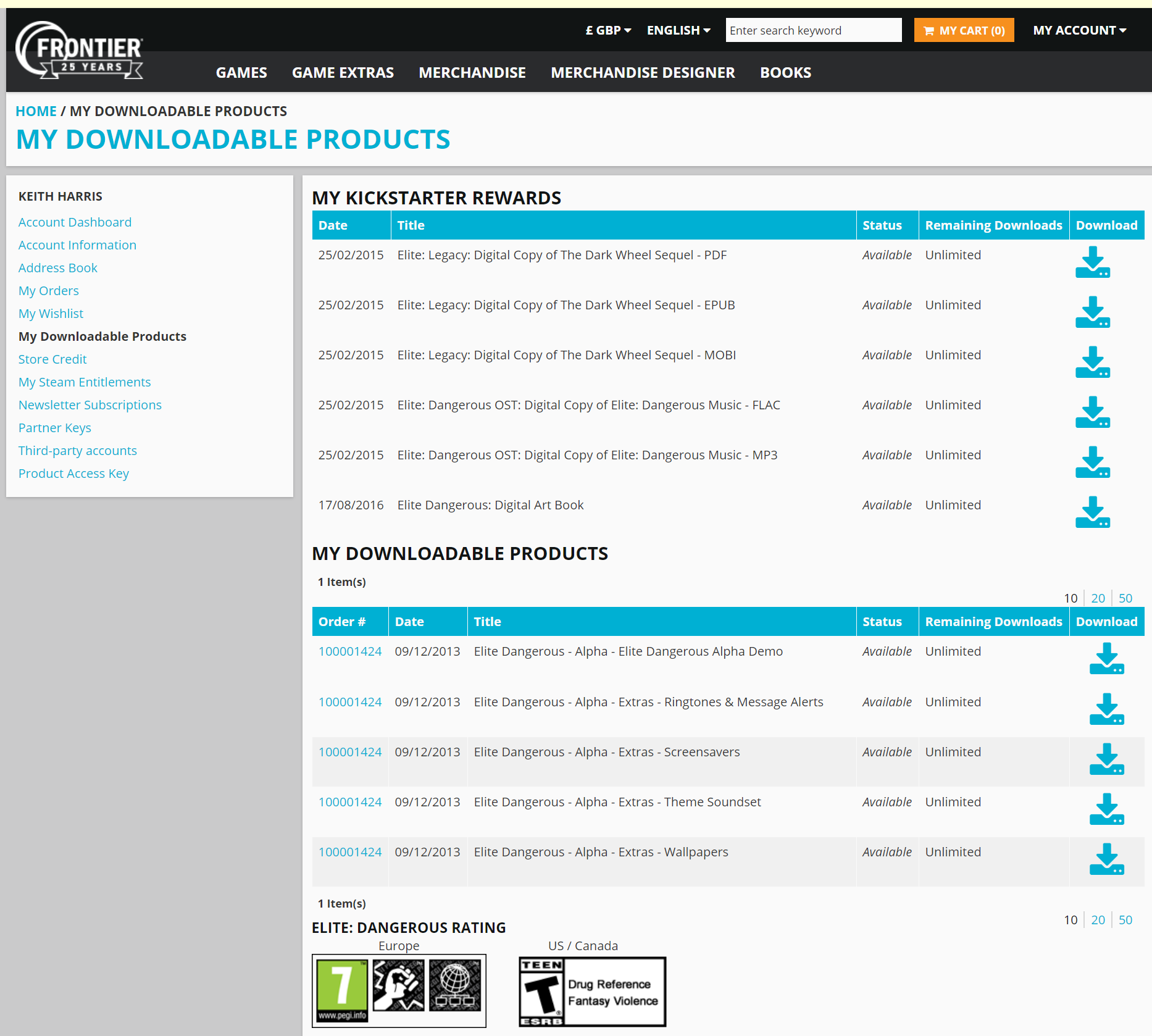Open Newsletter Subscriptions link
The image size is (1152, 1036).
[x=90, y=405]
